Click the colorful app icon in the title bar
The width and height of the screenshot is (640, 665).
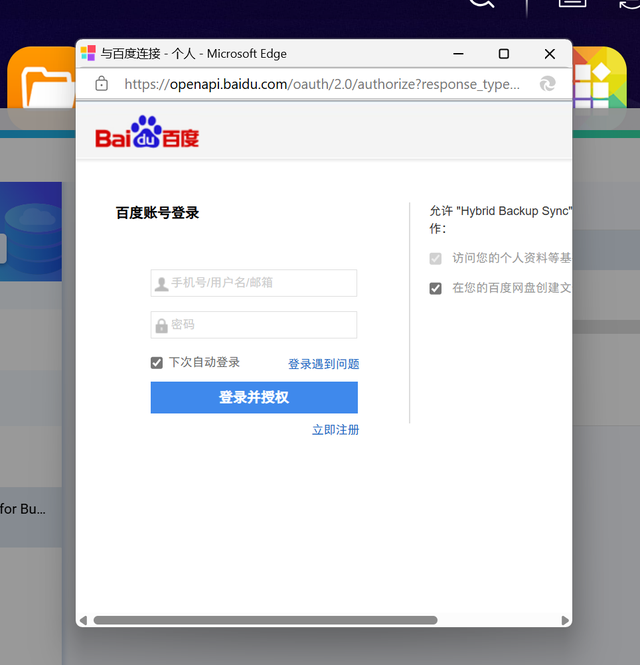(88, 53)
